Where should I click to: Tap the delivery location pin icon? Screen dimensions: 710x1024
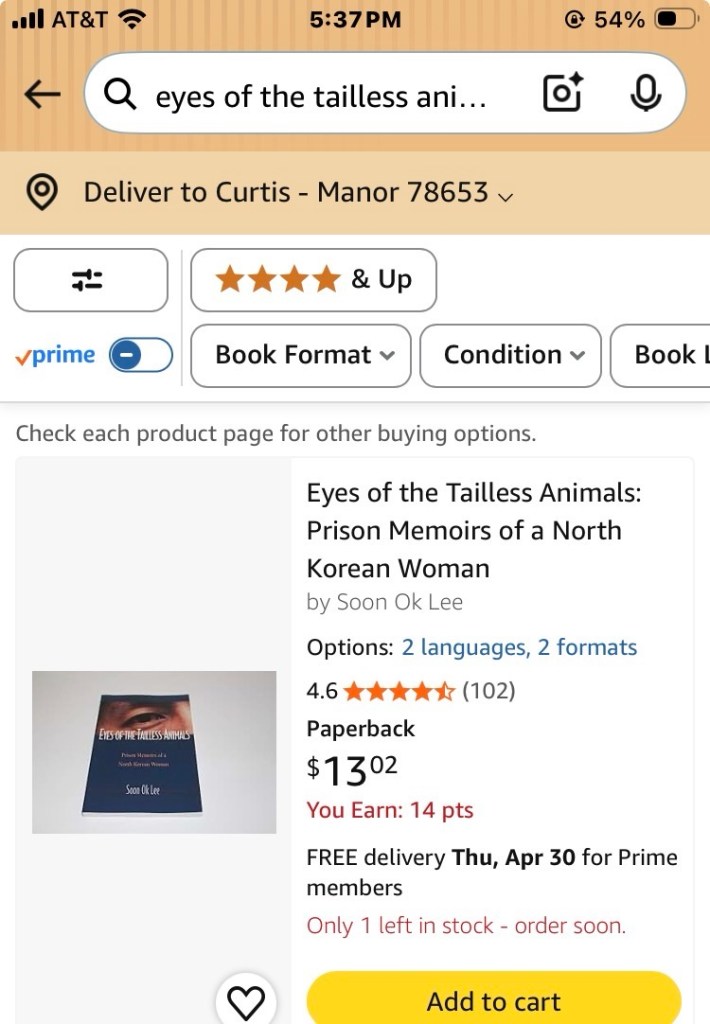40,193
